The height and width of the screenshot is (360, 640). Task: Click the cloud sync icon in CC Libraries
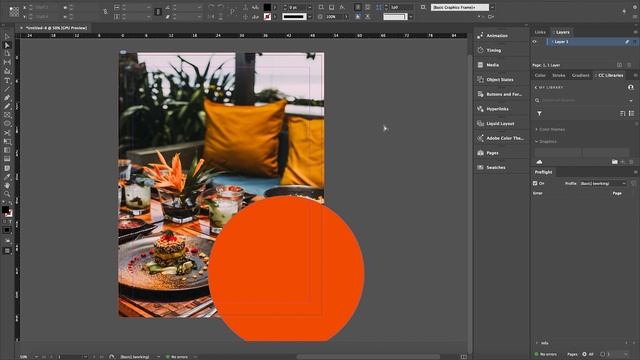tap(539, 162)
